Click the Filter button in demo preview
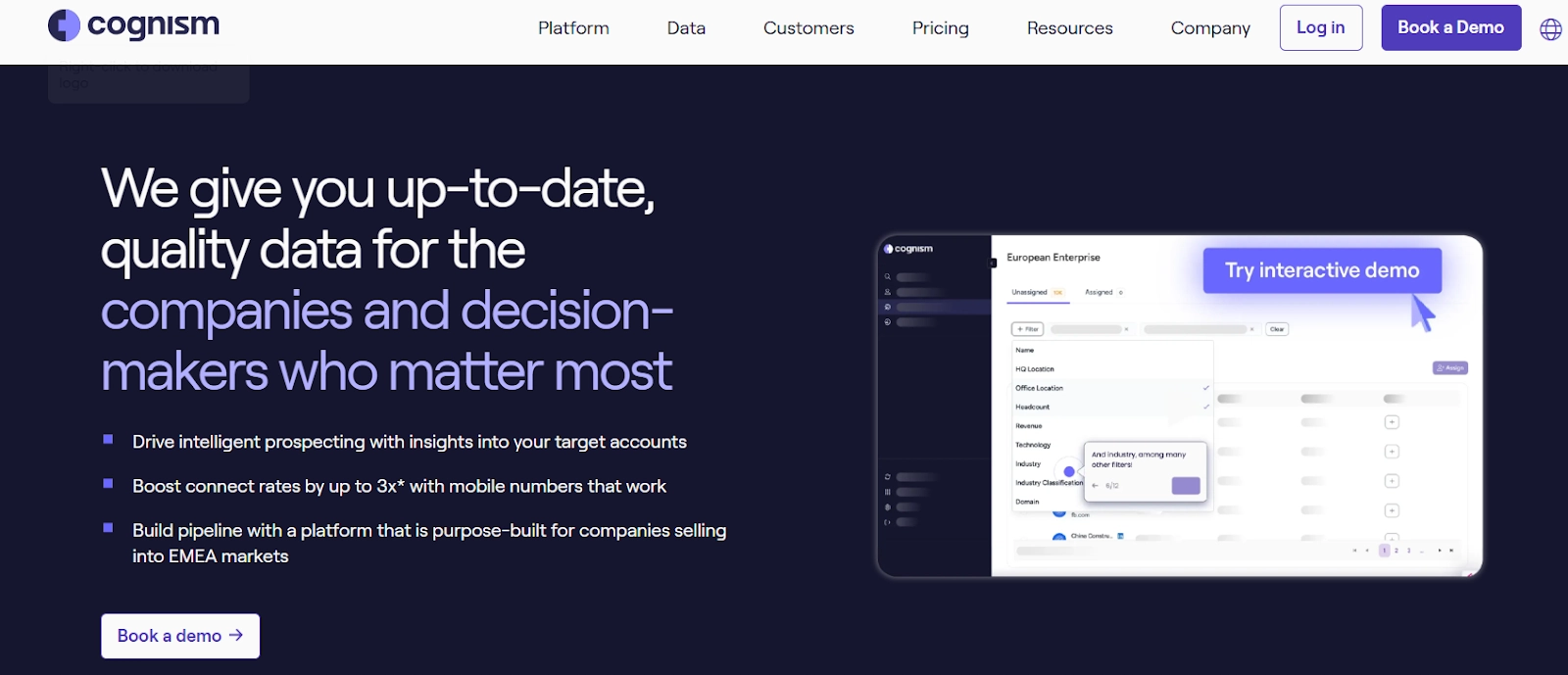Viewport: 1568px width, 675px height. click(1027, 329)
